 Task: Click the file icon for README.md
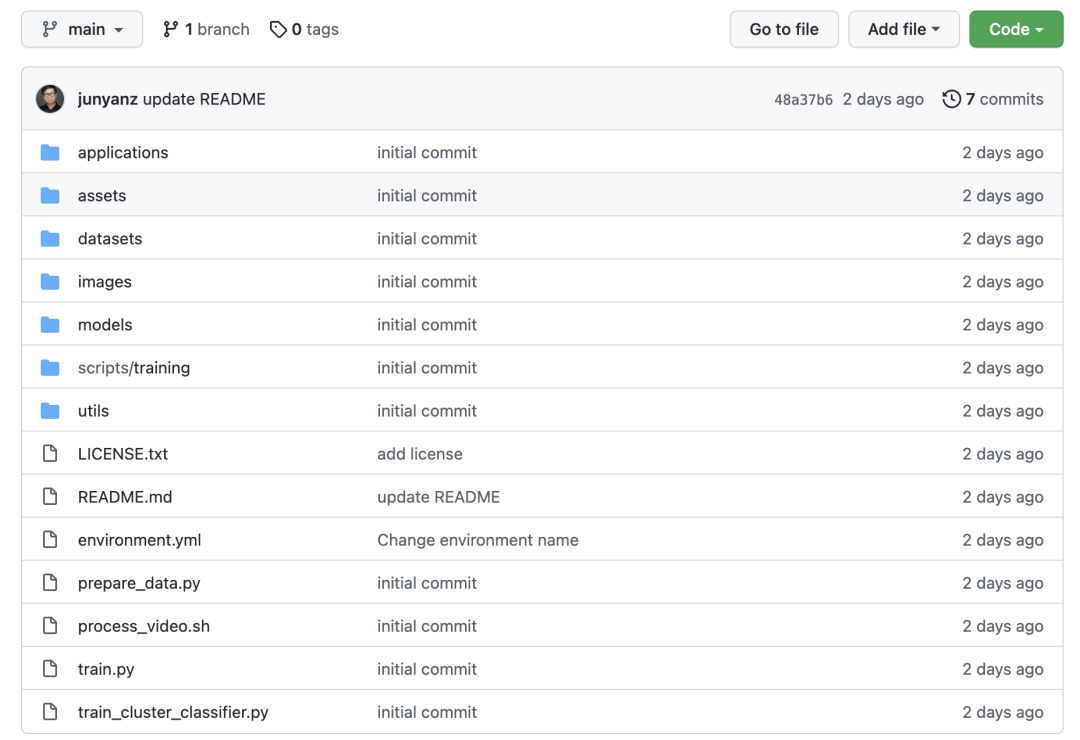click(50, 496)
